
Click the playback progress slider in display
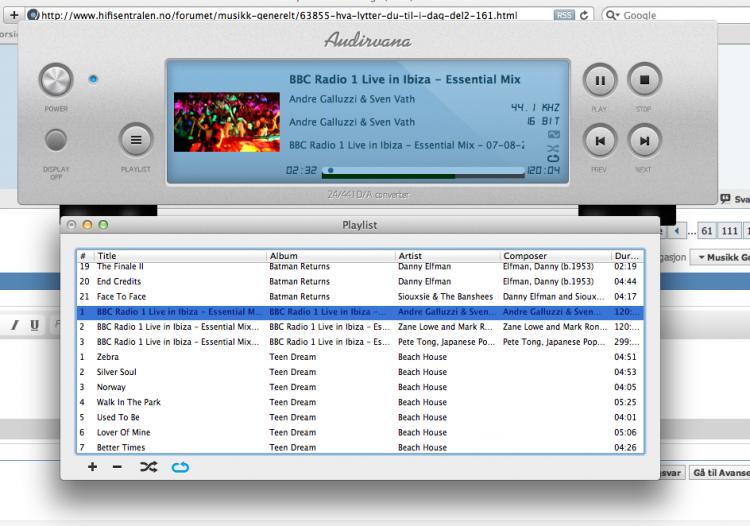tap(423, 170)
